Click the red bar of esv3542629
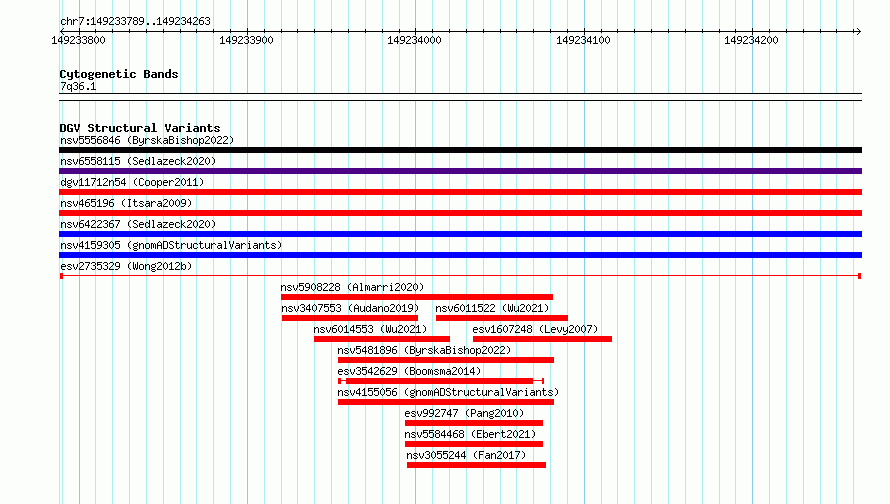Viewport: 890px width, 504px height. coord(440,381)
